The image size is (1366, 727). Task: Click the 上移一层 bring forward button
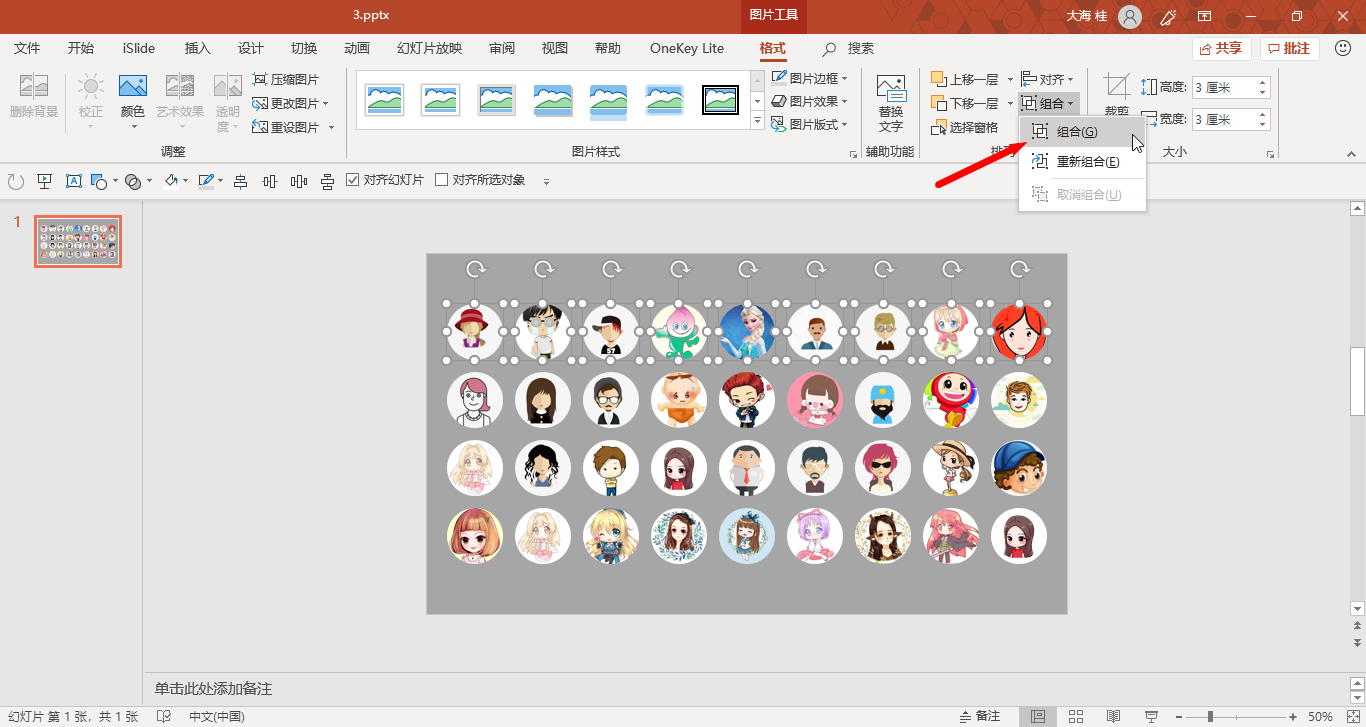pyautogui.click(x=965, y=79)
